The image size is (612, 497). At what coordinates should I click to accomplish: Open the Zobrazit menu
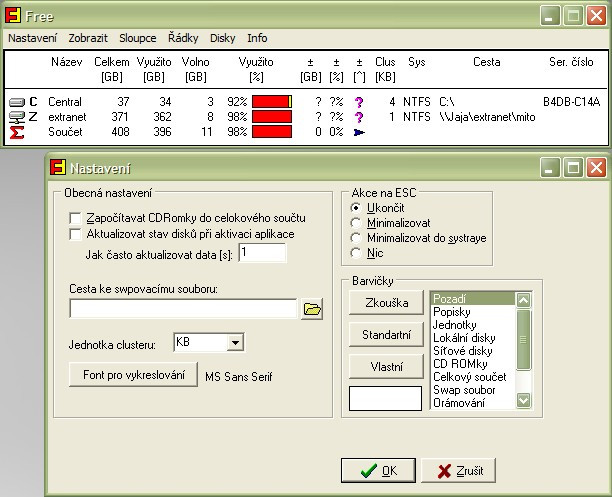coord(88,38)
